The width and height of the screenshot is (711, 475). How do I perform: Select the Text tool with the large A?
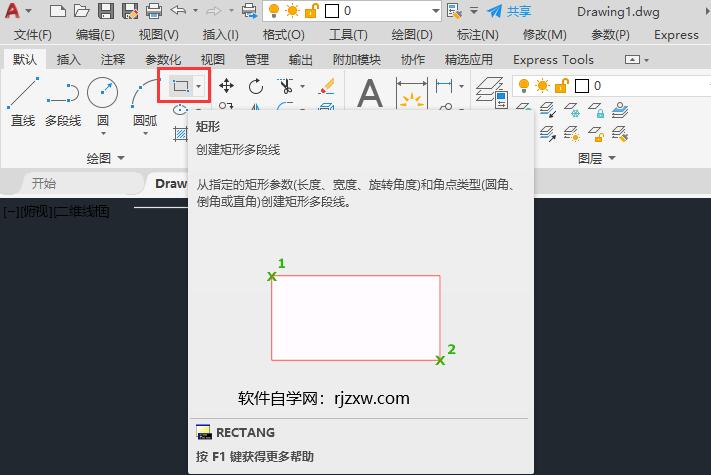click(x=370, y=93)
